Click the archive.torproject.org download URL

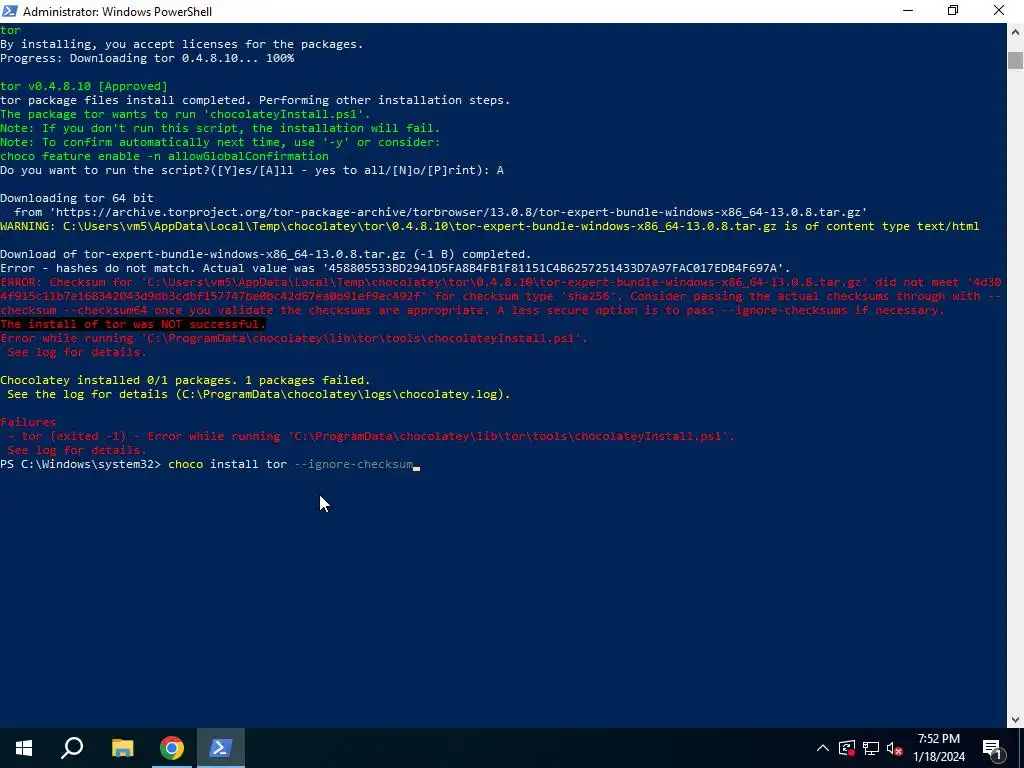[x=458, y=212]
